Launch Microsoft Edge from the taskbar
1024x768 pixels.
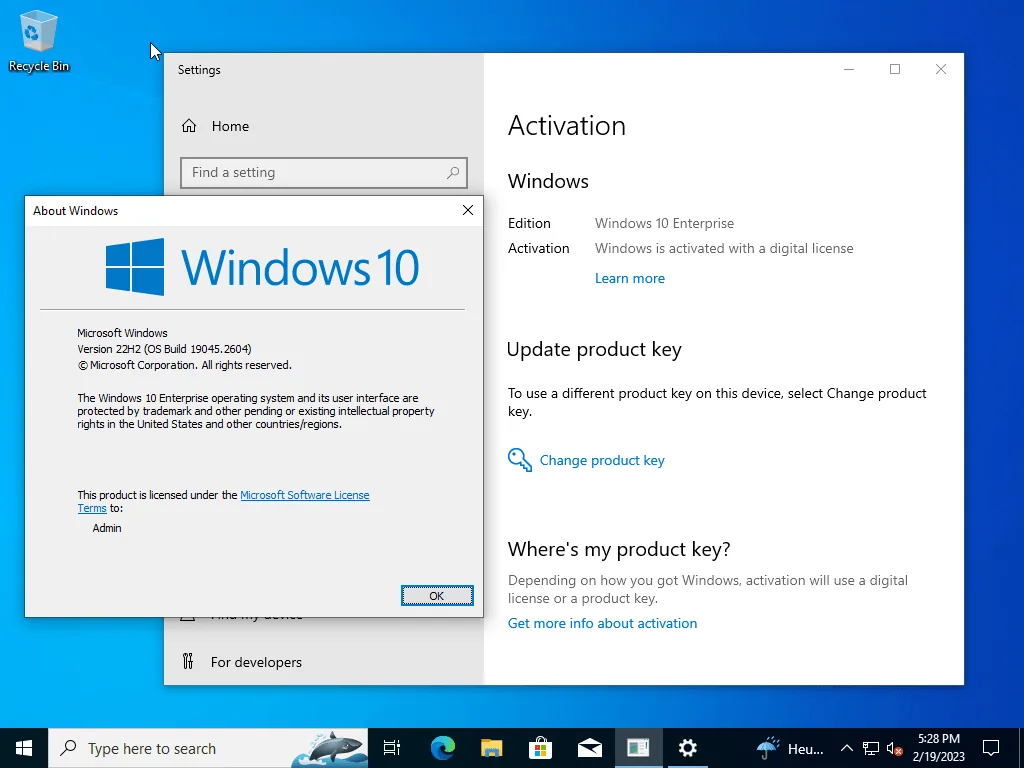(443, 748)
